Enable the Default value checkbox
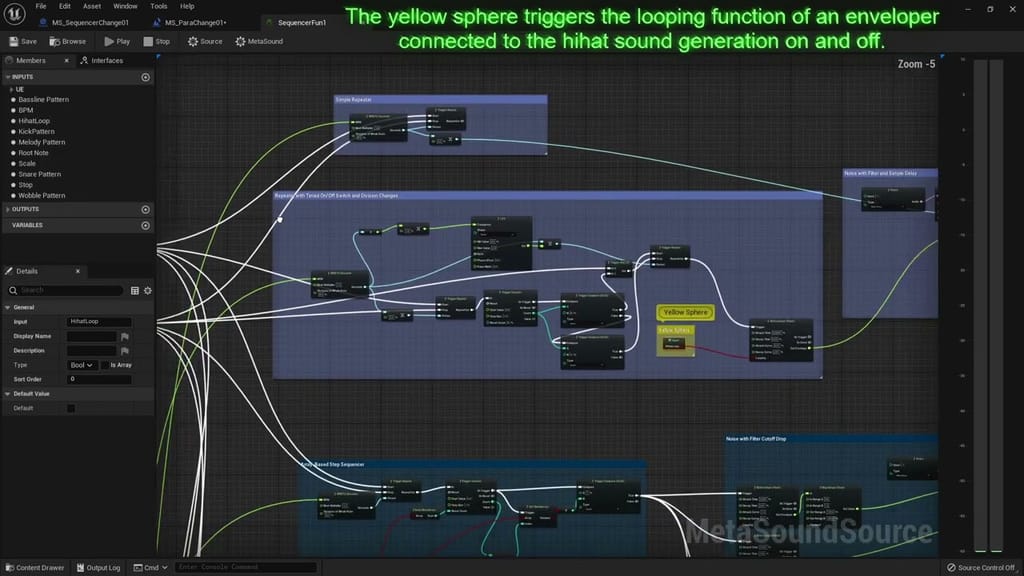Screen dimensions: 1024x576 click(71, 408)
